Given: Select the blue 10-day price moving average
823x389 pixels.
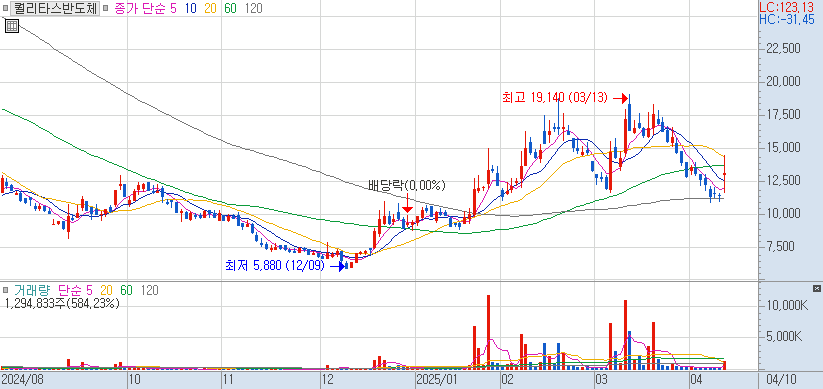Looking at the screenshot, I should pos(190,8).
